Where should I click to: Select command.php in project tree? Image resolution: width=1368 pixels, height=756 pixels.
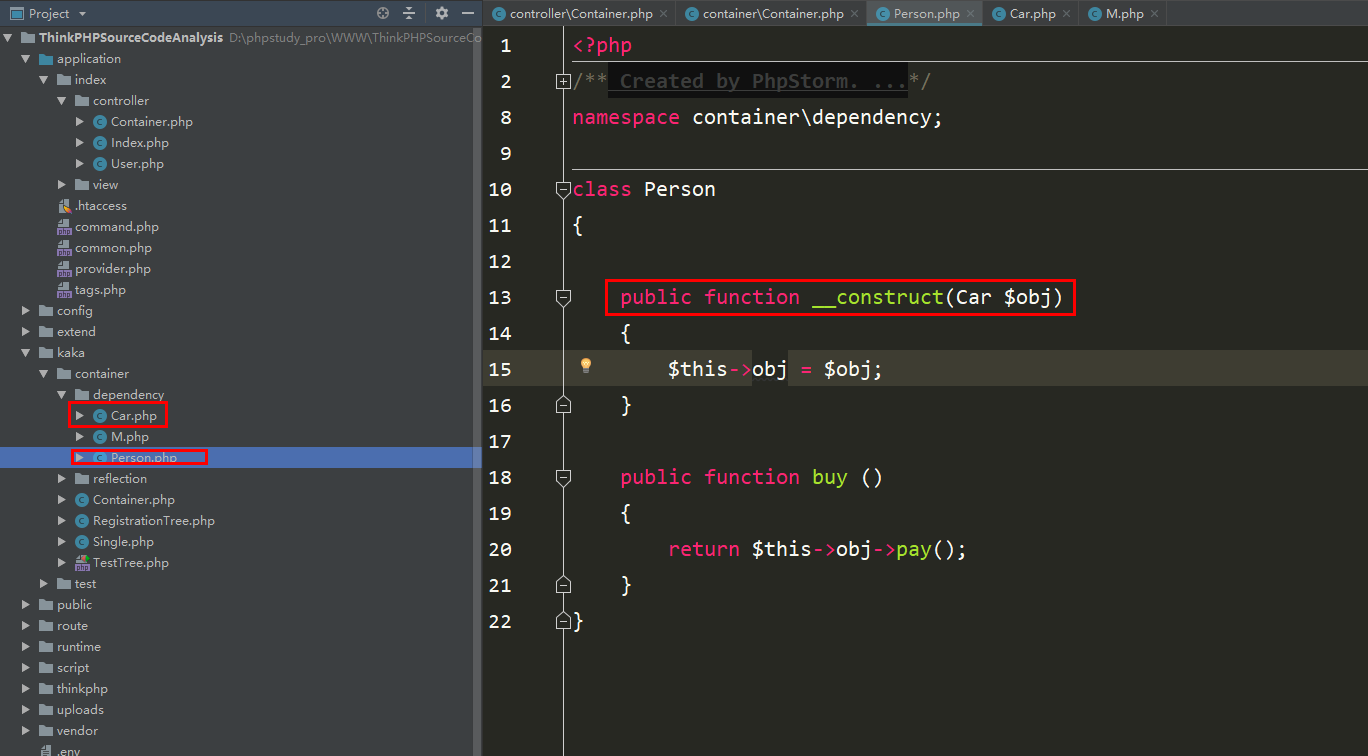116,227
